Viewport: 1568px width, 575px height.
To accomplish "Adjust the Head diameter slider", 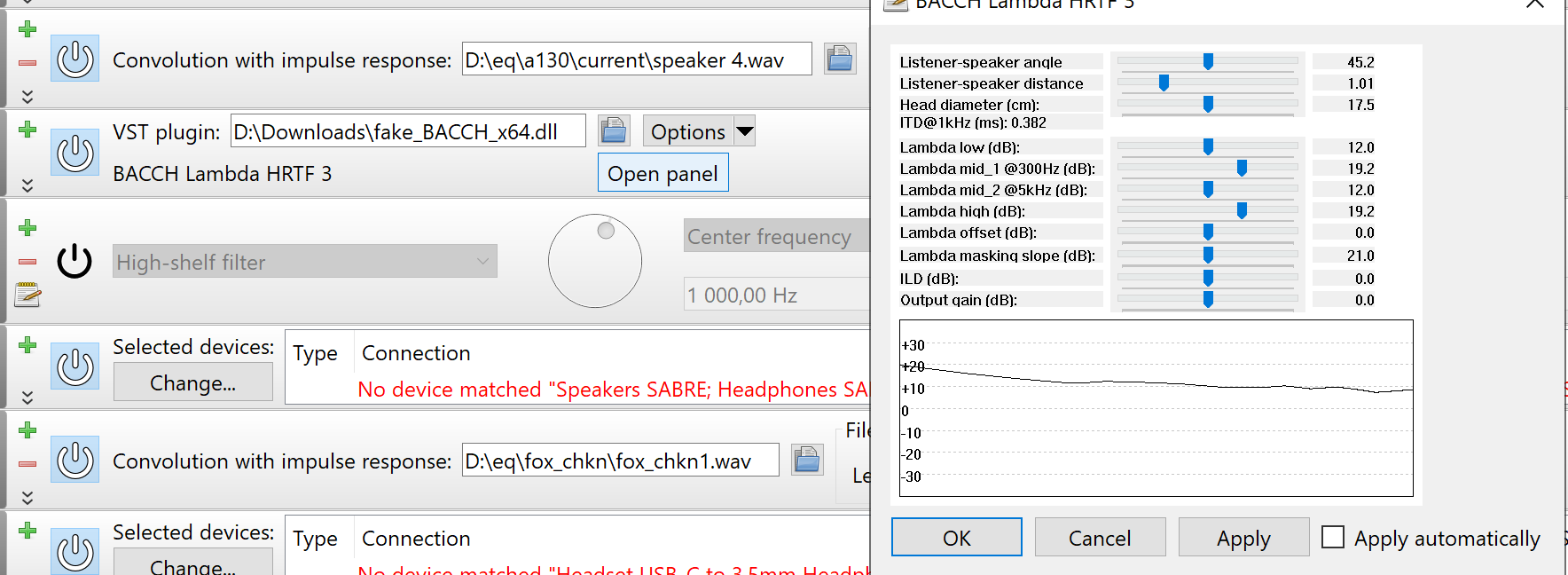I will click(1208, 104).
